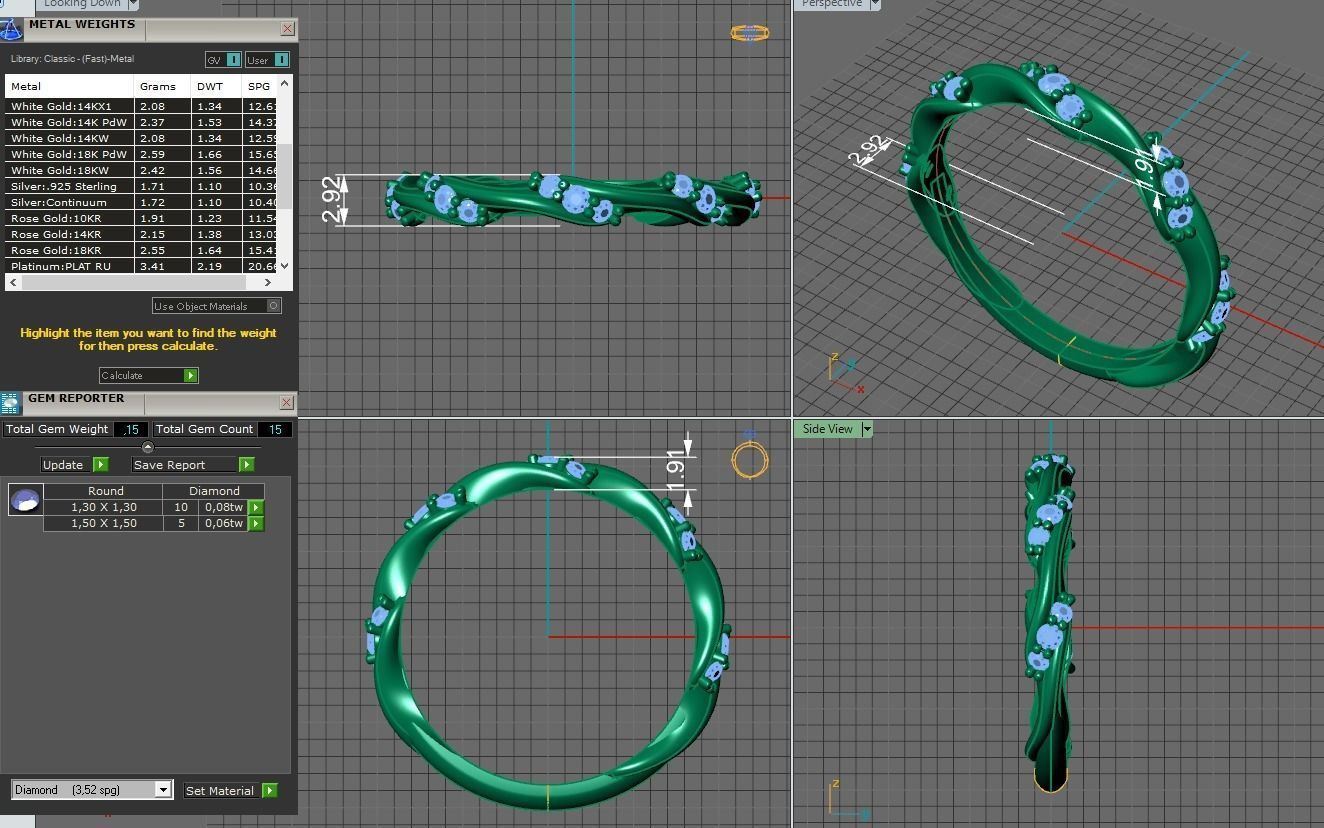
Task: Click green arrow beside 1,30 X 1,30 row
Action: tap(256, 507)
